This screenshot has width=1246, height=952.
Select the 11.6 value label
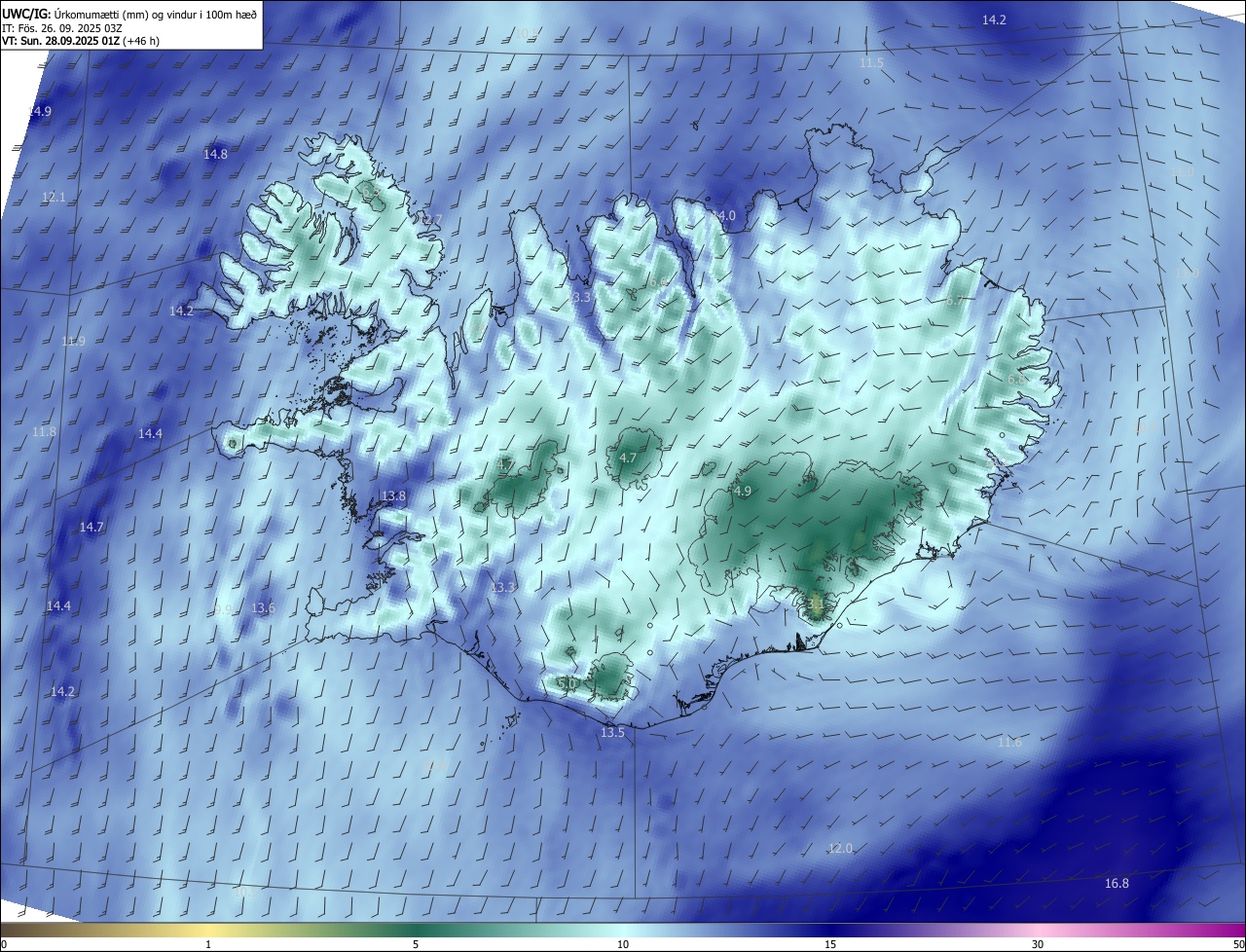click(x=1010, y=743)
